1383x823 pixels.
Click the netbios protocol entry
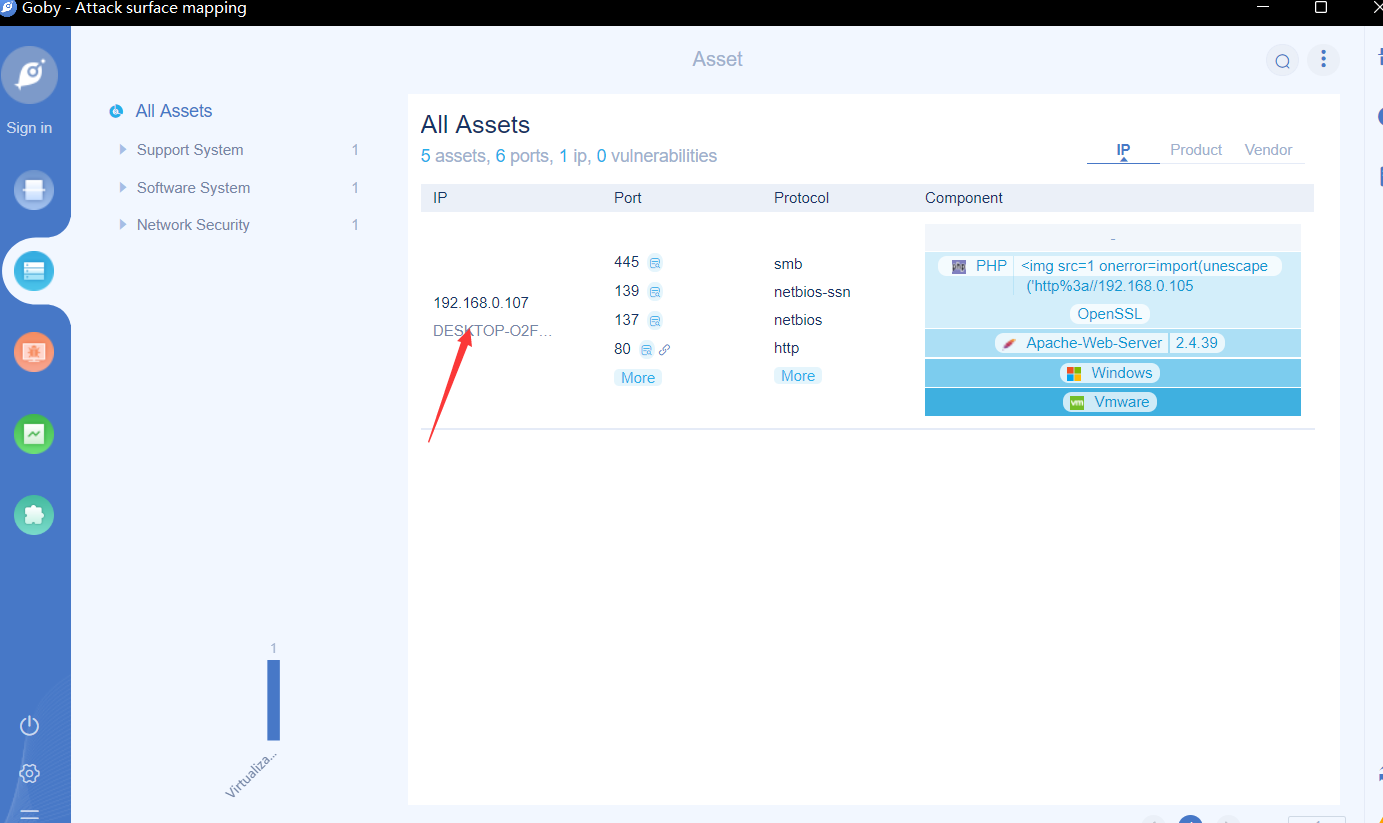[798, 320]
